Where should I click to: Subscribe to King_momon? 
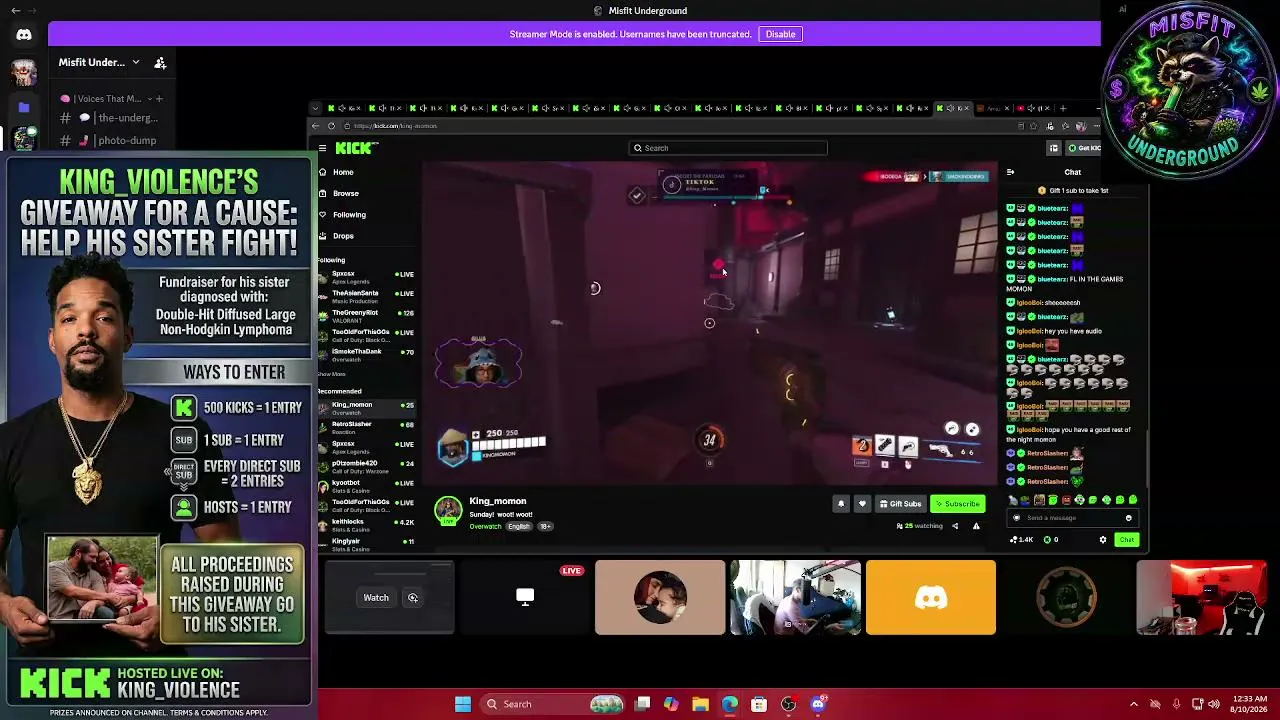coord(957,504)
